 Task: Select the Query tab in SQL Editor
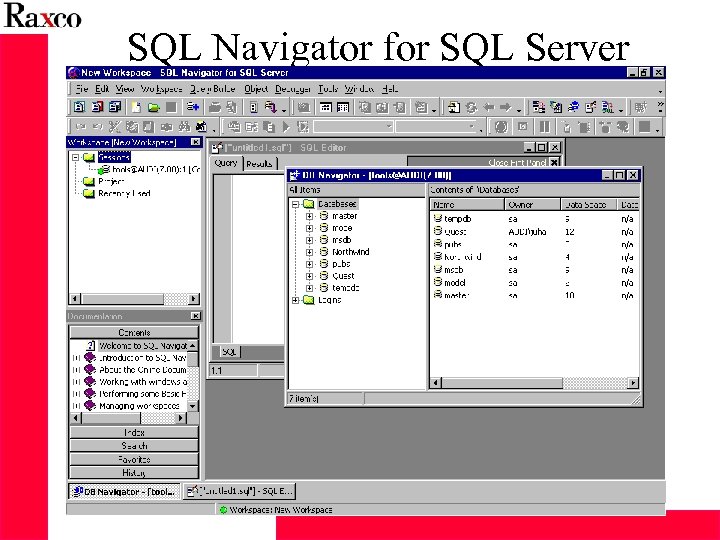[226, 163]
